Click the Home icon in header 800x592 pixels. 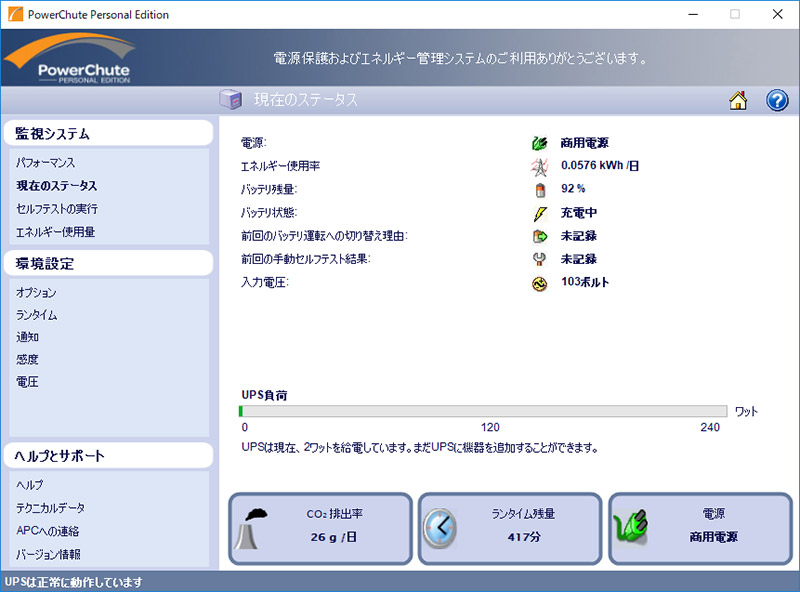pos(738,100)
